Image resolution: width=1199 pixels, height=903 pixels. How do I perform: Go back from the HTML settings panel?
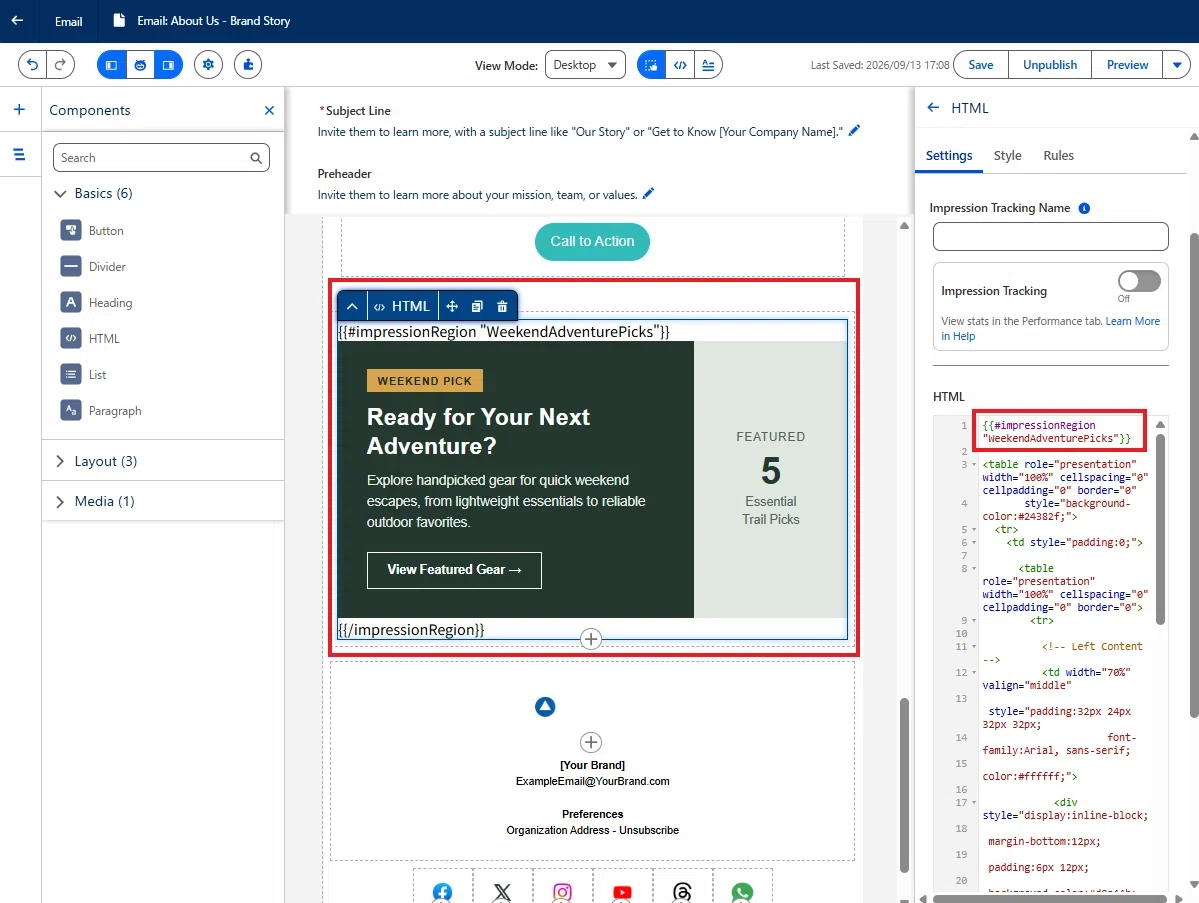click(933, 108)
